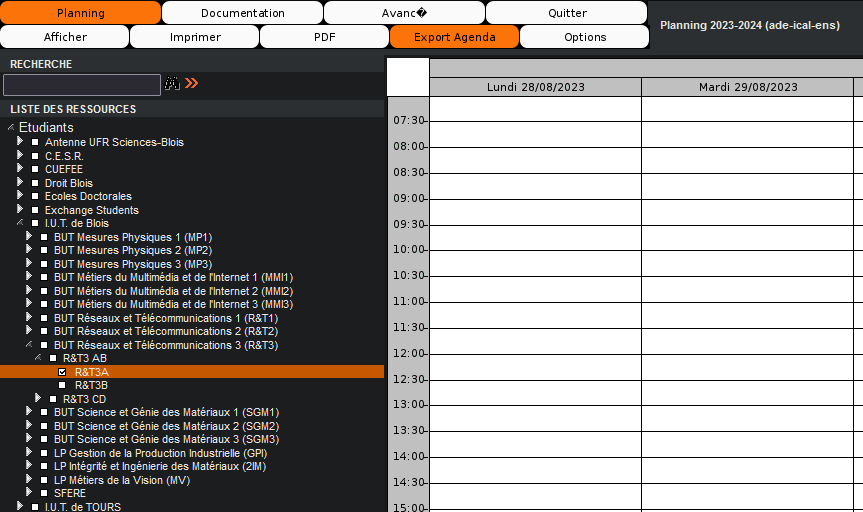Click the Export Agenda button
This screenshot has height=512, width=863.
coord(455,37)
